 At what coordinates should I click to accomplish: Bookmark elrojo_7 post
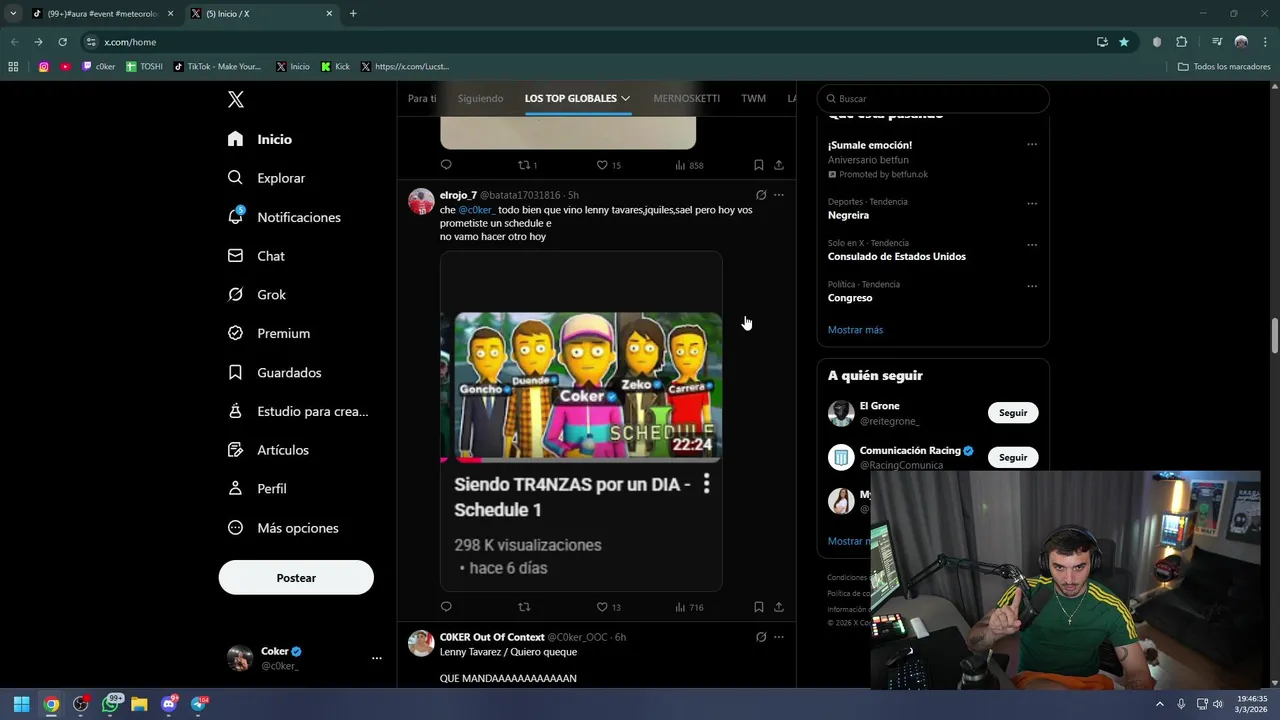click(758, 607)
